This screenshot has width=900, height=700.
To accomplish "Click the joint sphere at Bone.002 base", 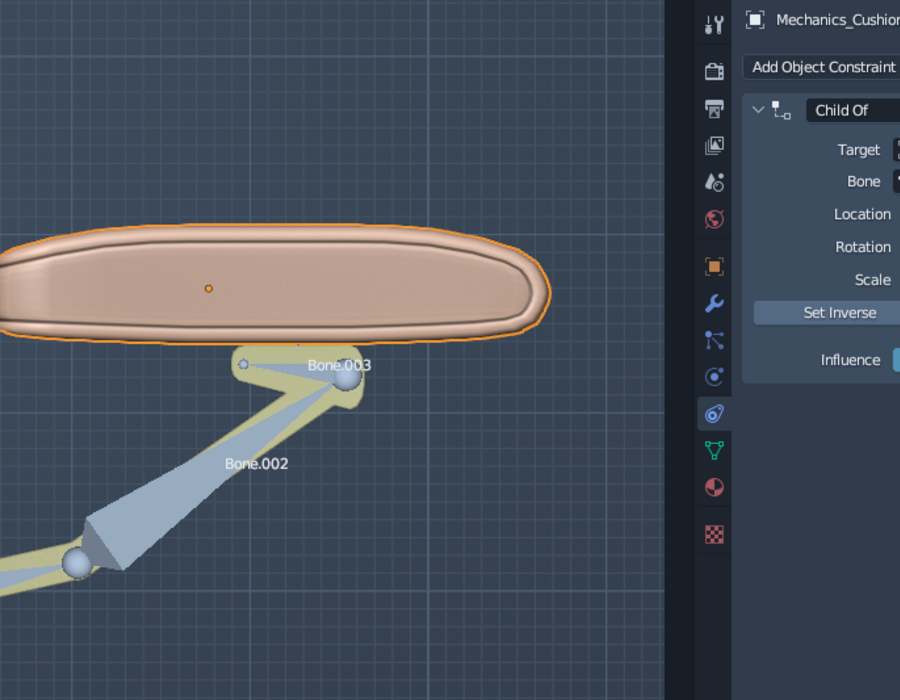I will click(77, 563).
